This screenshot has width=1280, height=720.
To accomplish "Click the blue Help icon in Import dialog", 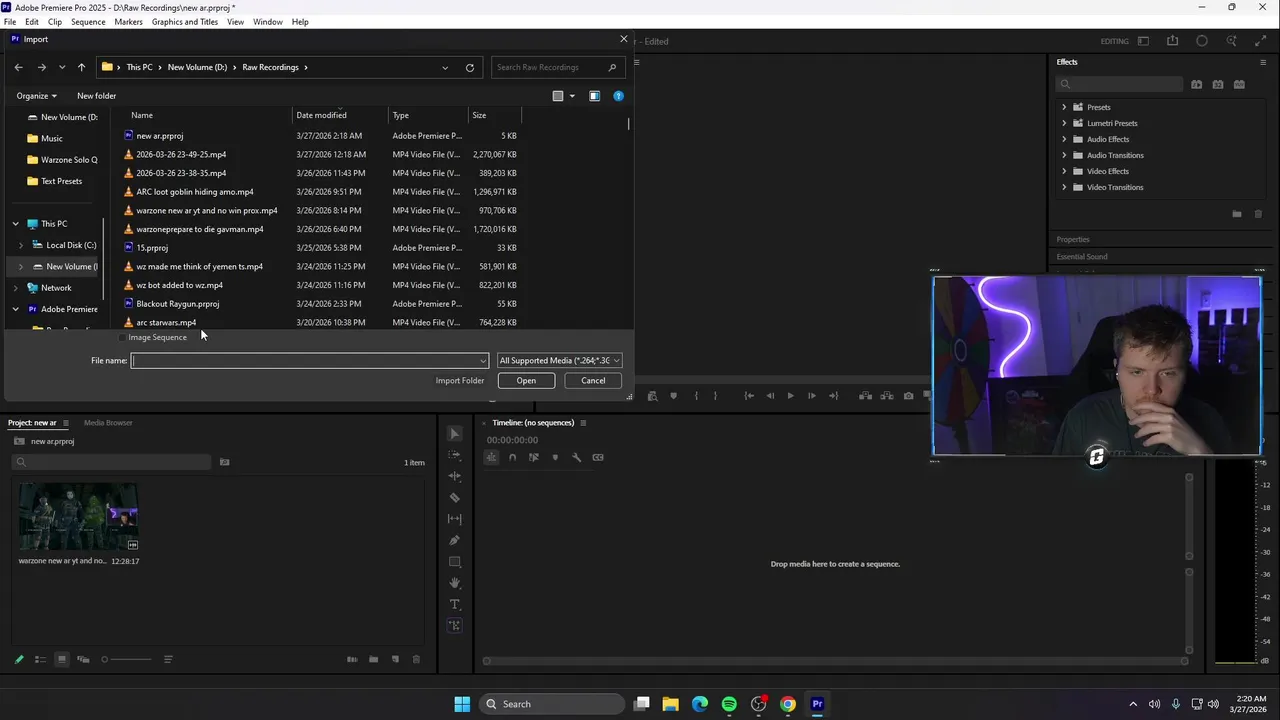I will click(x=618, y=96).
